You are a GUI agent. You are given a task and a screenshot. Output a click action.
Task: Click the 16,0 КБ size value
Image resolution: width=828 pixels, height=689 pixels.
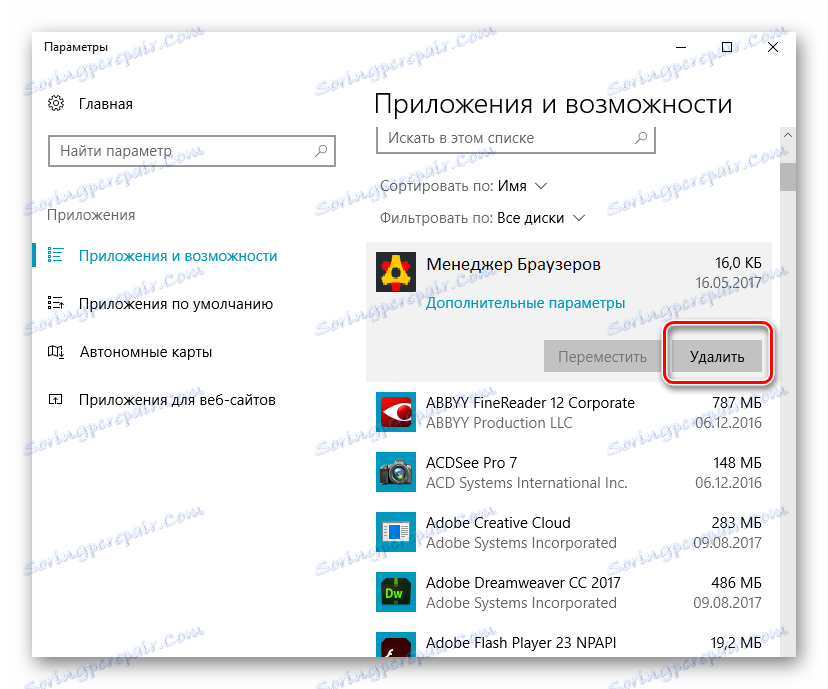point(738,262)
